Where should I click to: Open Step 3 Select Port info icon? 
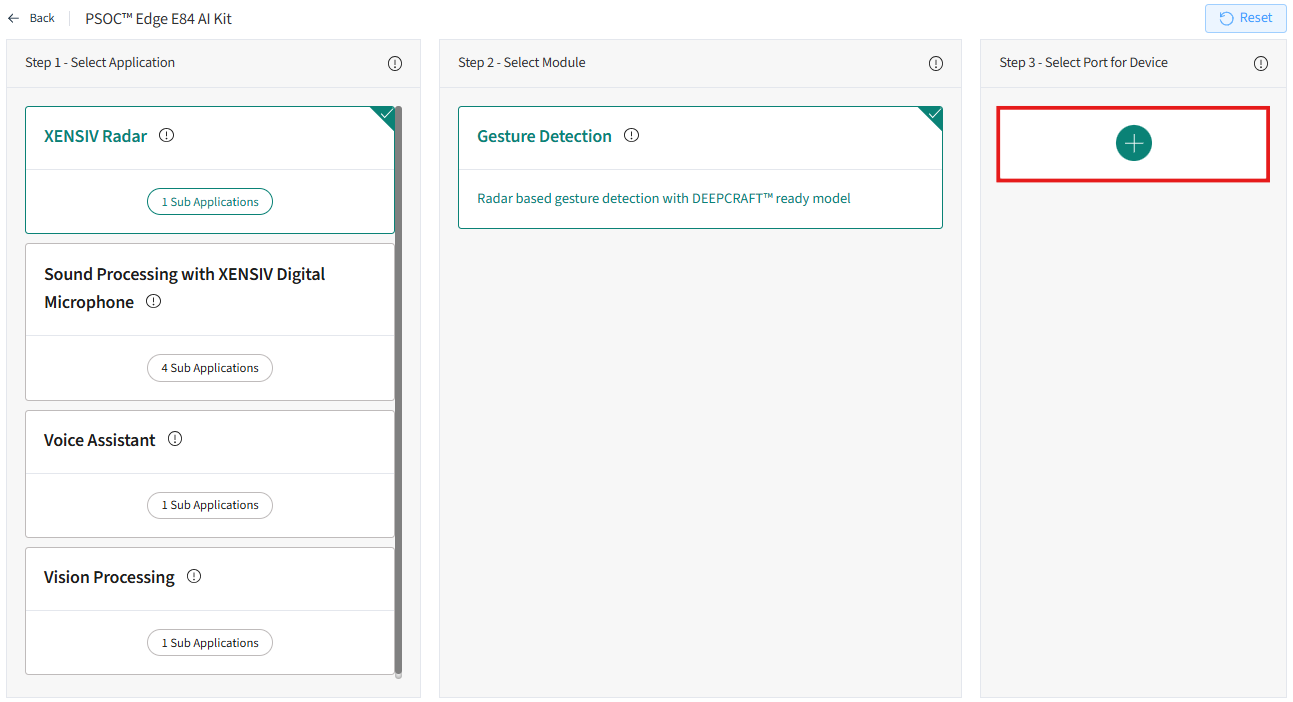pyautogui.click(x=1261, y=63)
